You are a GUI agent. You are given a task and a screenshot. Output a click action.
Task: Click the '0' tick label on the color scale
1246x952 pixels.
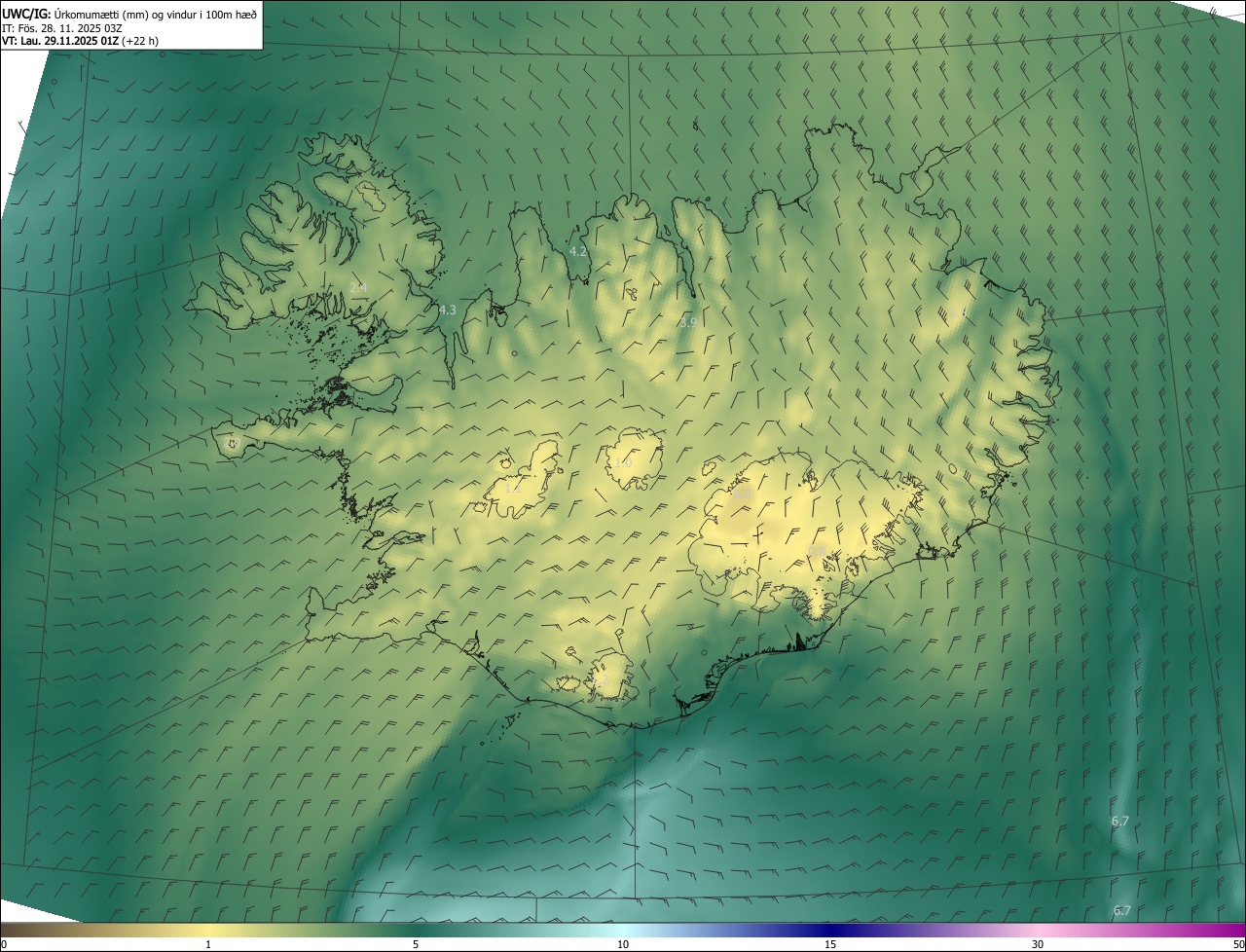tap(4, 944)
